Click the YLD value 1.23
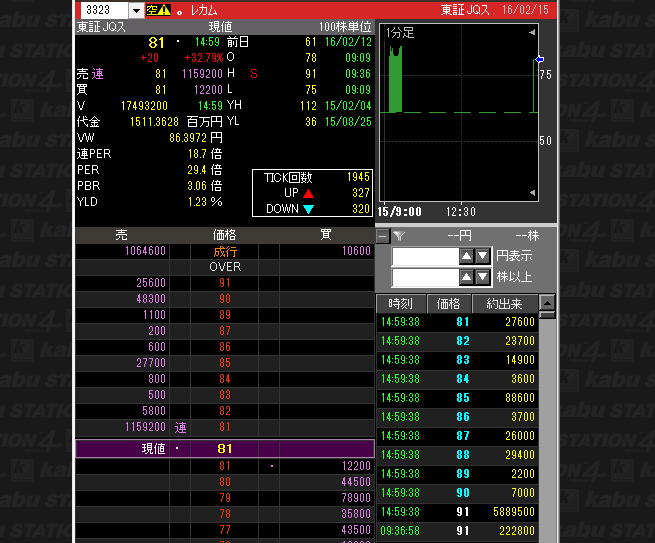655x543 pixels. 197,202
